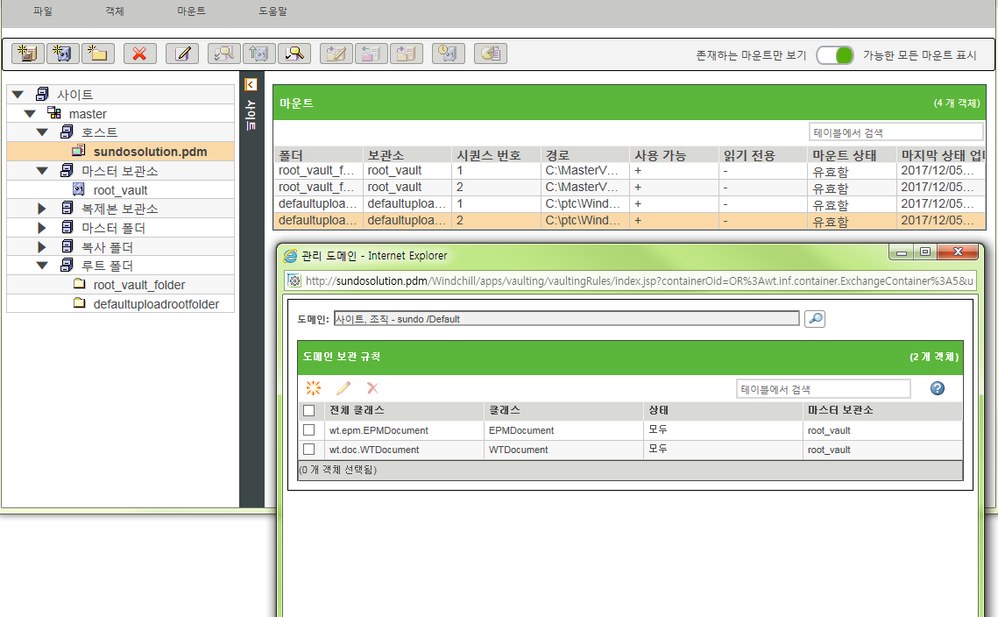998x617 pixels.
Task: Click the red X delete toolbar button
Action: click(139, 54)
